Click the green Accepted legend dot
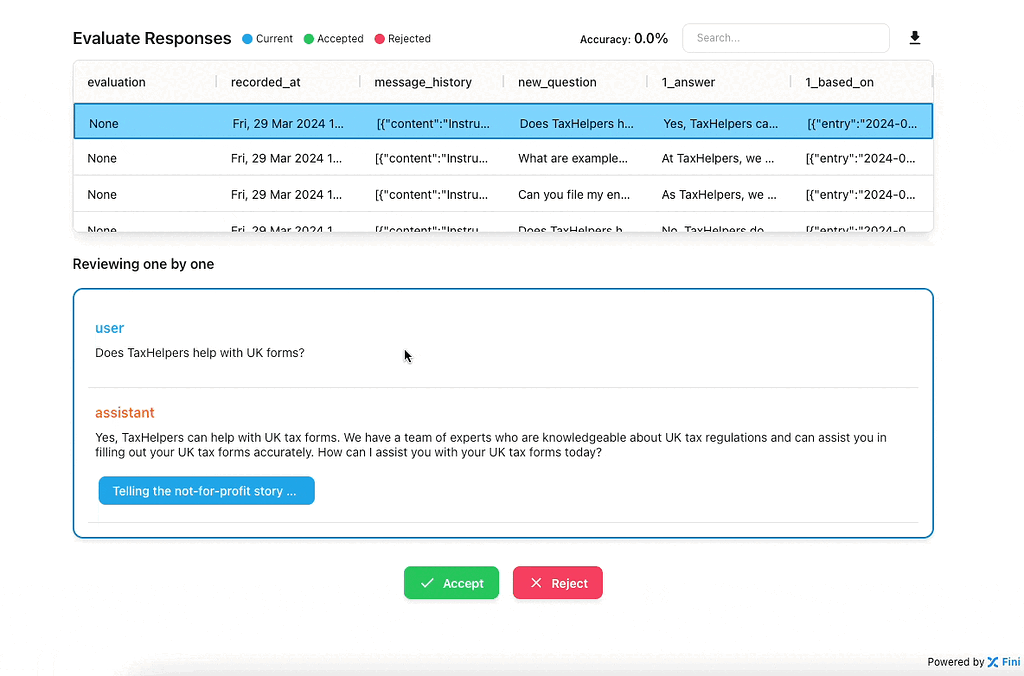Viewport: 1024px width, 676px height. coord(309,39)
